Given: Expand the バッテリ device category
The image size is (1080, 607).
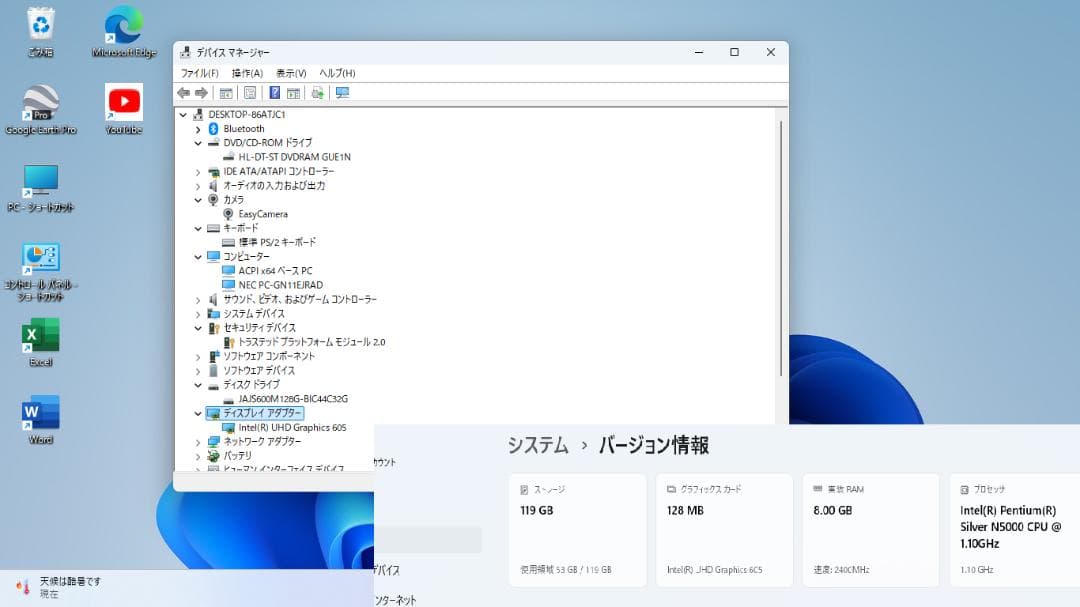Looking at the screenshot, I should point(197,455).
